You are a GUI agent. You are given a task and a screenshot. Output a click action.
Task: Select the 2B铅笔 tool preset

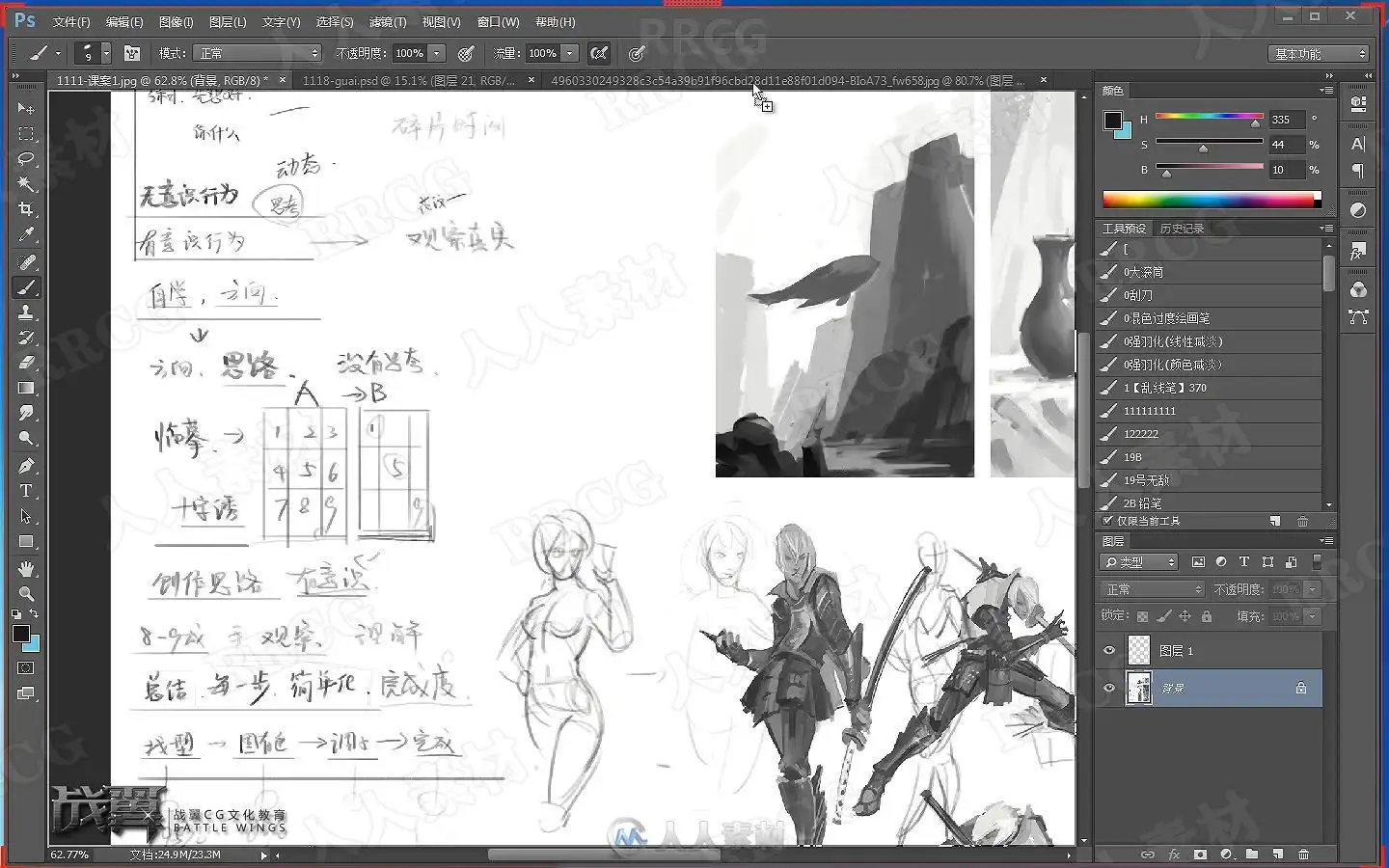[1210, 502]
